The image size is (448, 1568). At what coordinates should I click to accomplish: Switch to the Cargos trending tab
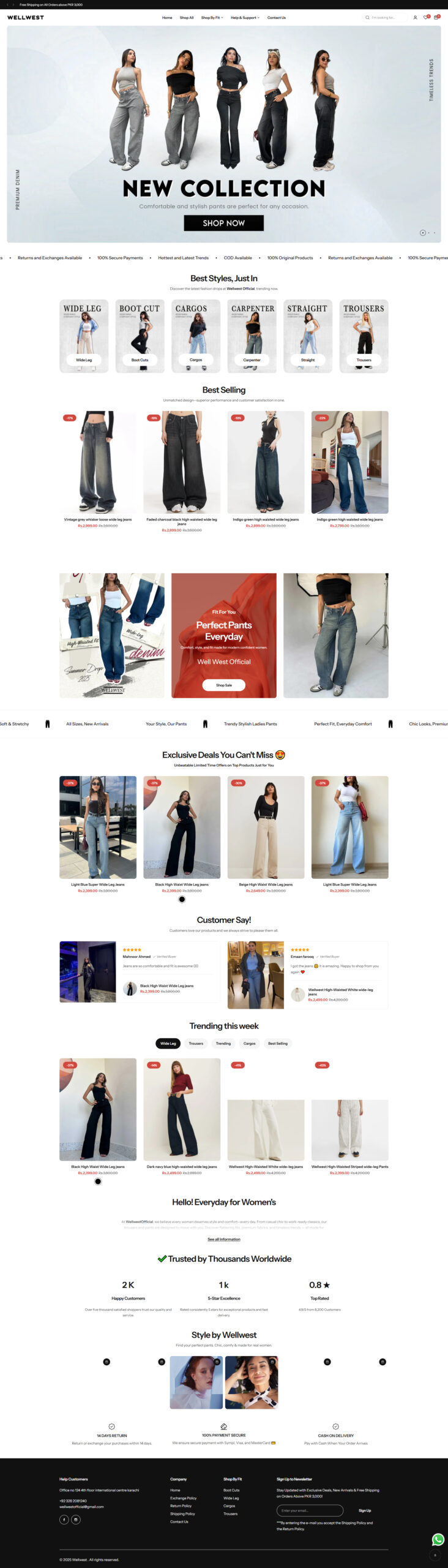[250, 1043]
